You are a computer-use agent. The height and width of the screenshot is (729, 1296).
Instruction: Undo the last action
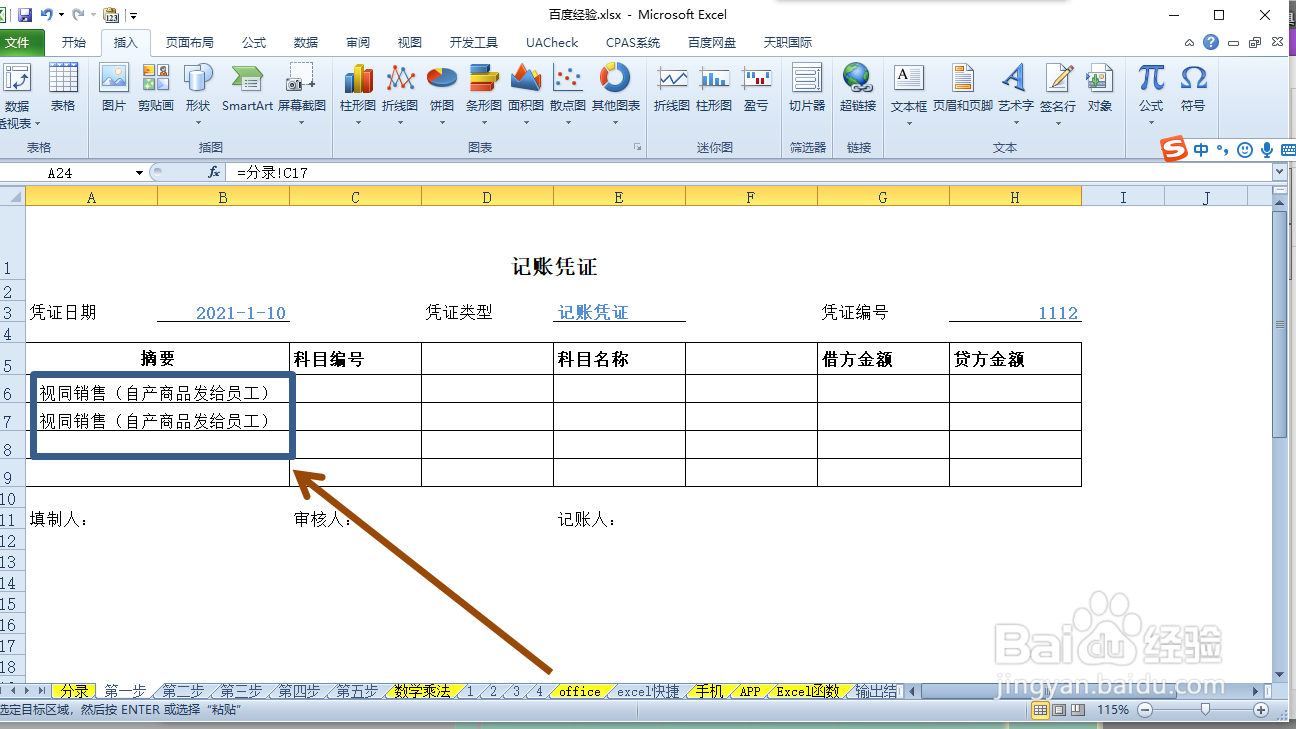[46, 15]
